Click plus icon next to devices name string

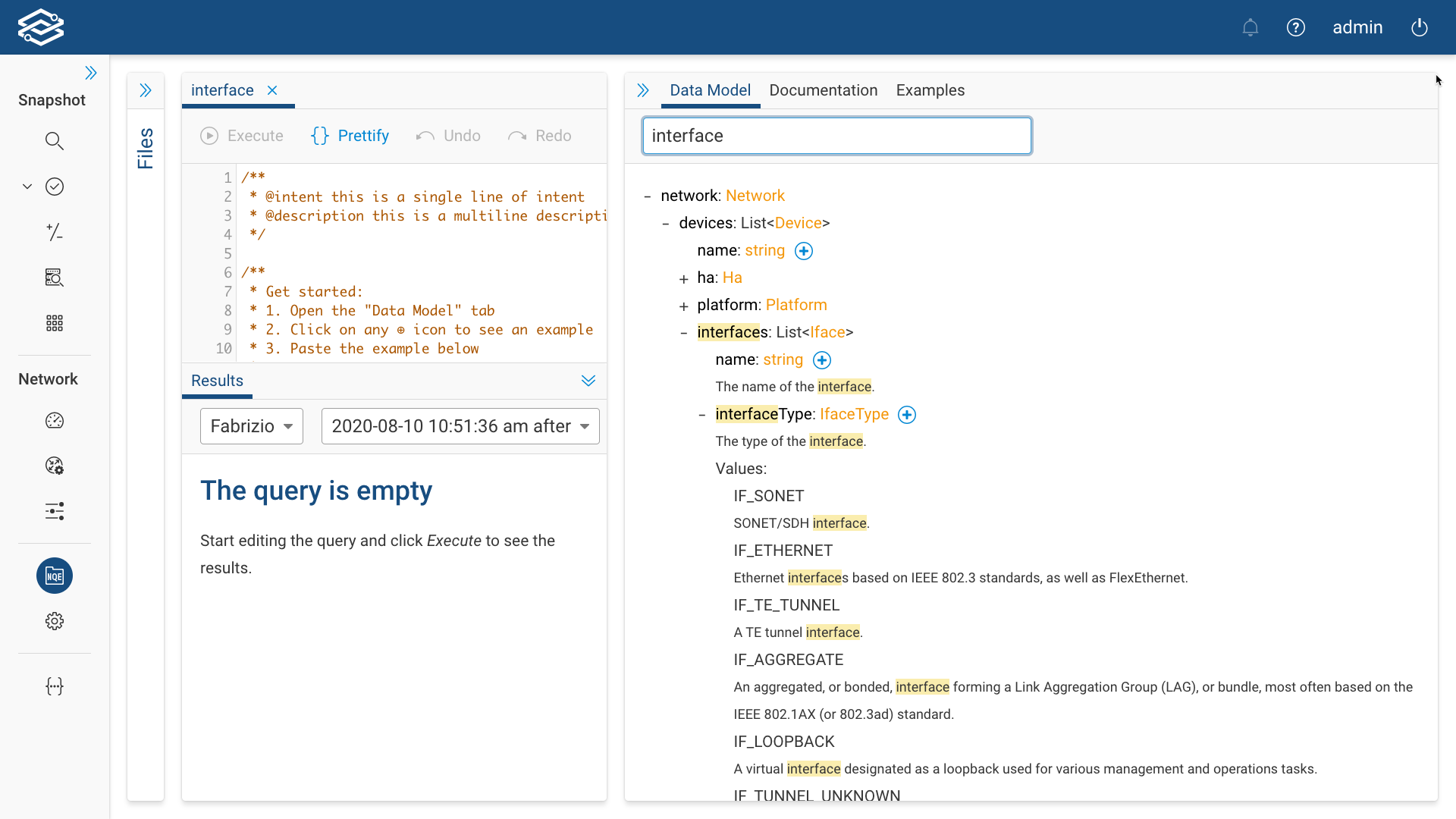click(804, 251)
